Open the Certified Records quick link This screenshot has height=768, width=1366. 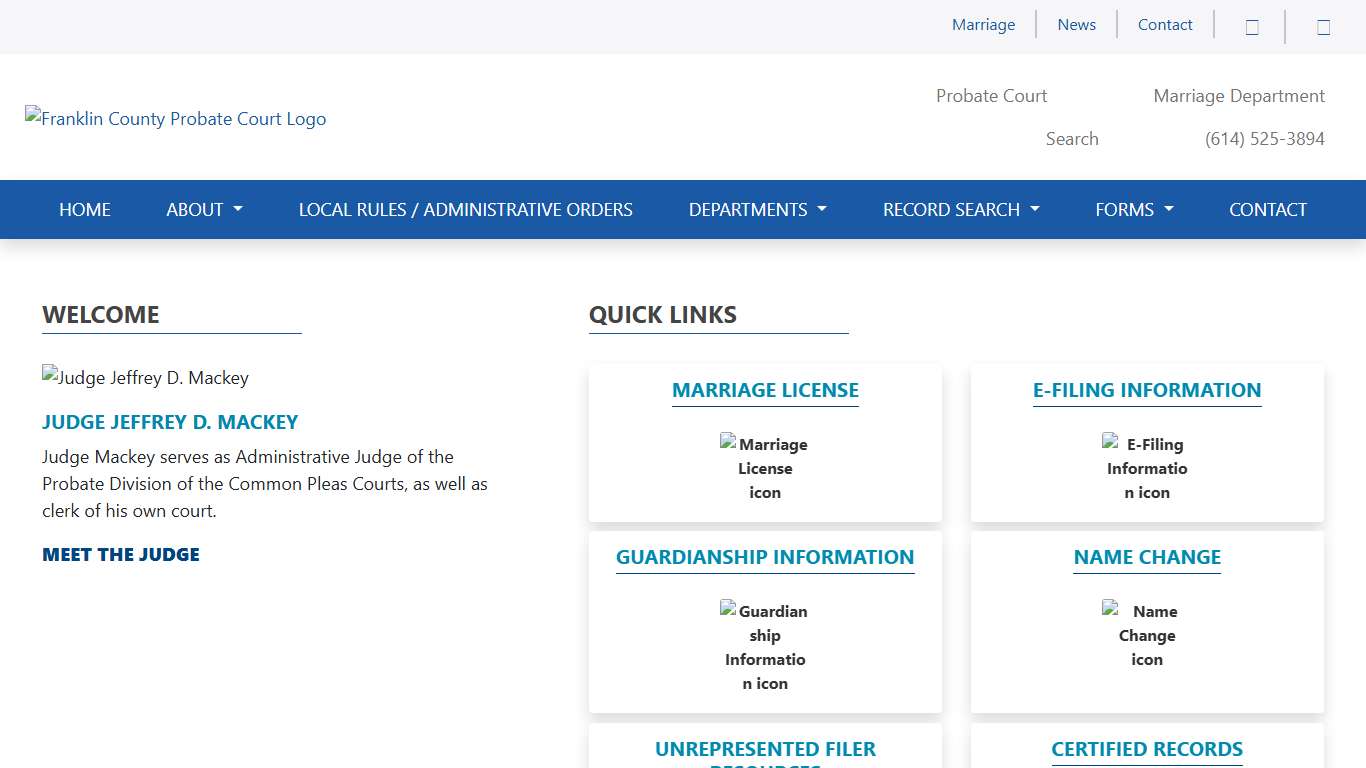pyautogui.click(x=1147, y=749)
